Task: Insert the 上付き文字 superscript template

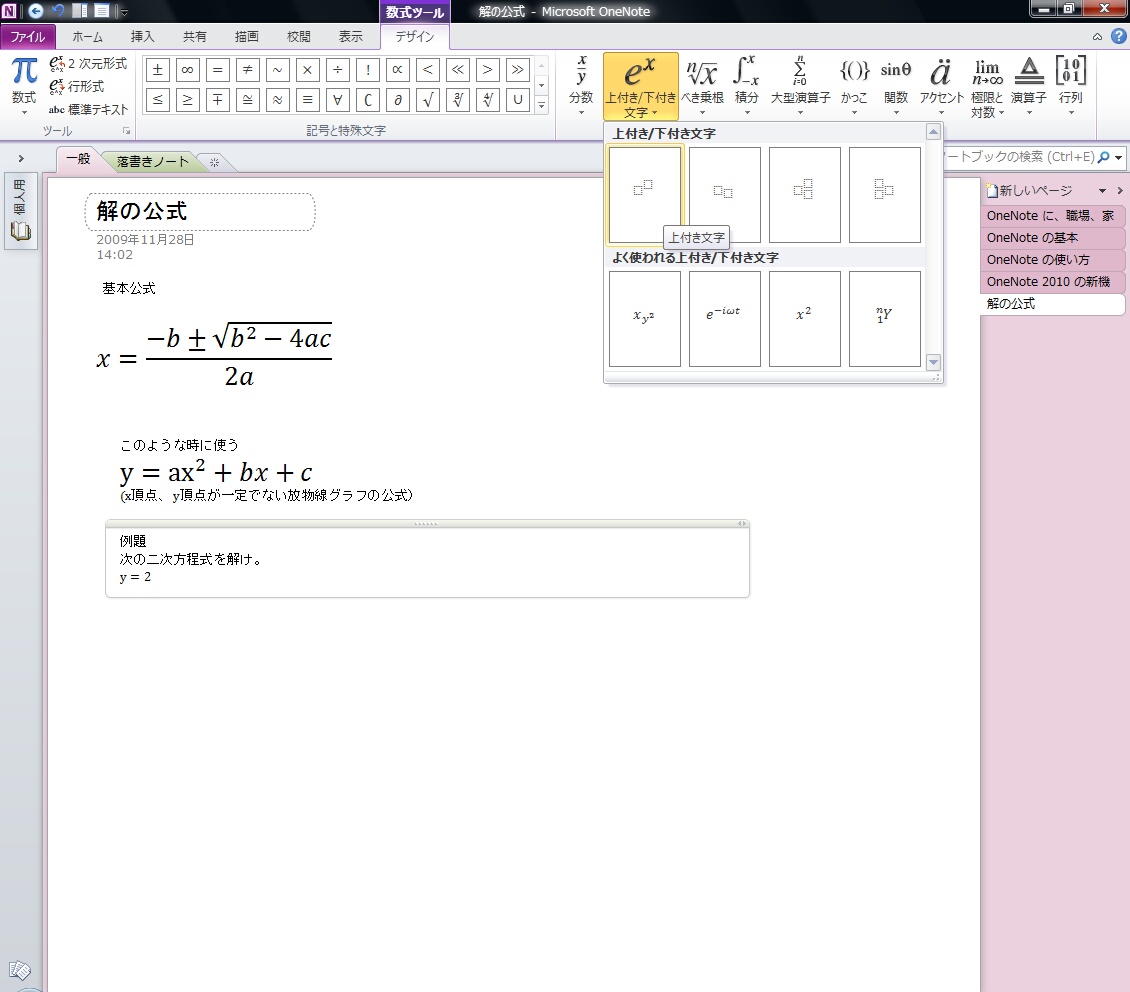Action: (x=644, y=195)
